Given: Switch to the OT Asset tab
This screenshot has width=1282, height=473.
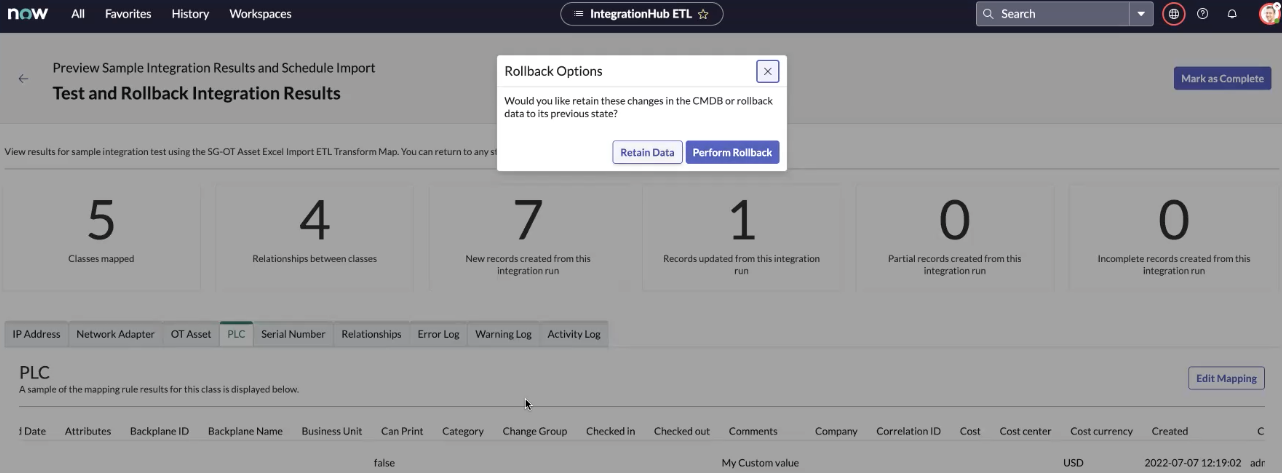Looking at the screenshot, I should tap(191, 334).
